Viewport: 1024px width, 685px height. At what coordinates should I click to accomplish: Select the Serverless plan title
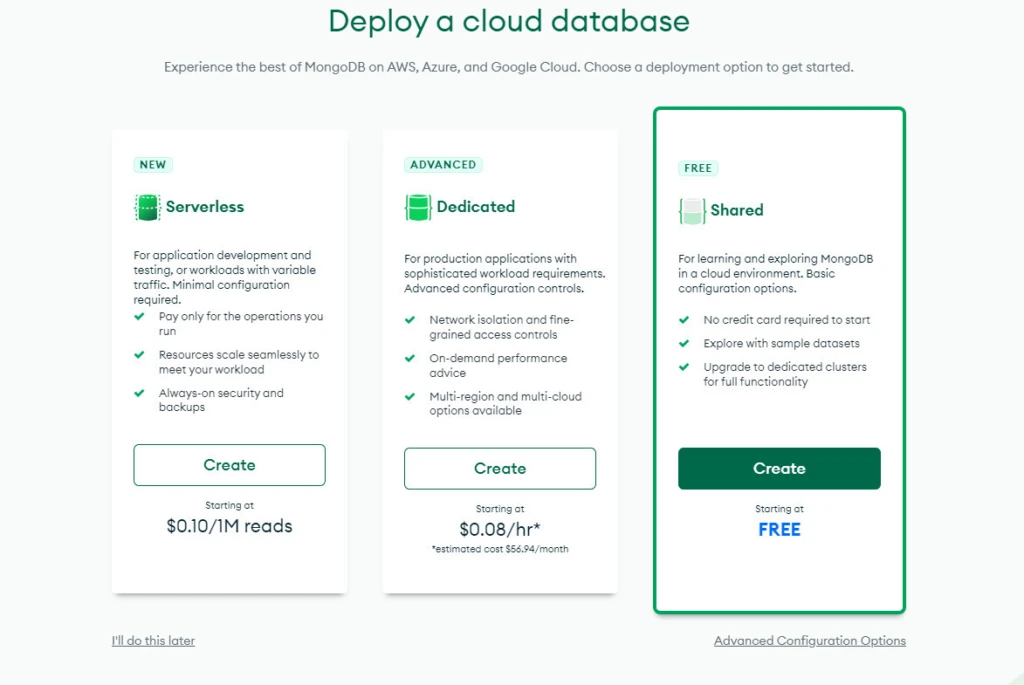pos(205,207)
